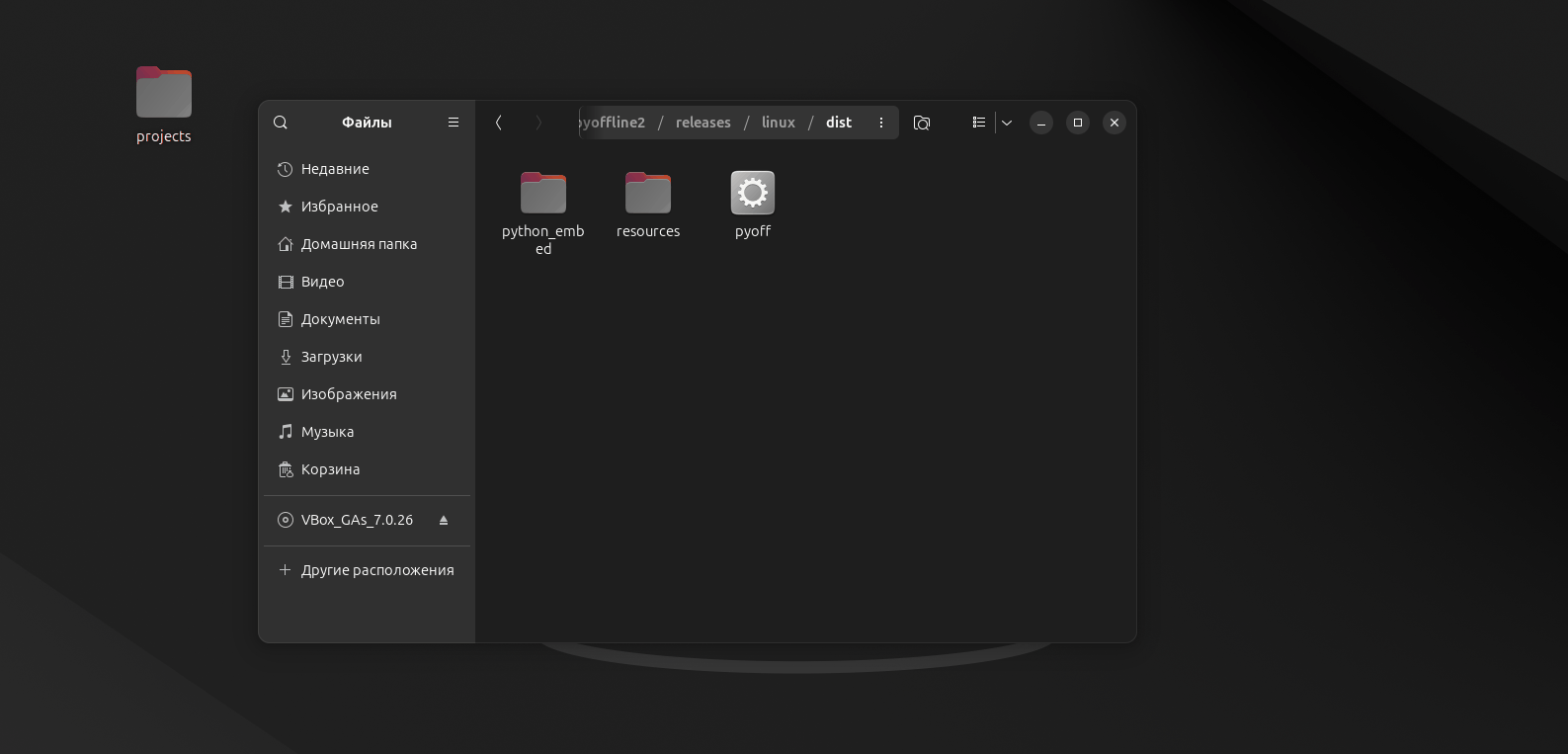The width and height of the screenshot is (1568, 754).
Task: Open the hamburger main menu in sidebar
Action: point(454,123)
